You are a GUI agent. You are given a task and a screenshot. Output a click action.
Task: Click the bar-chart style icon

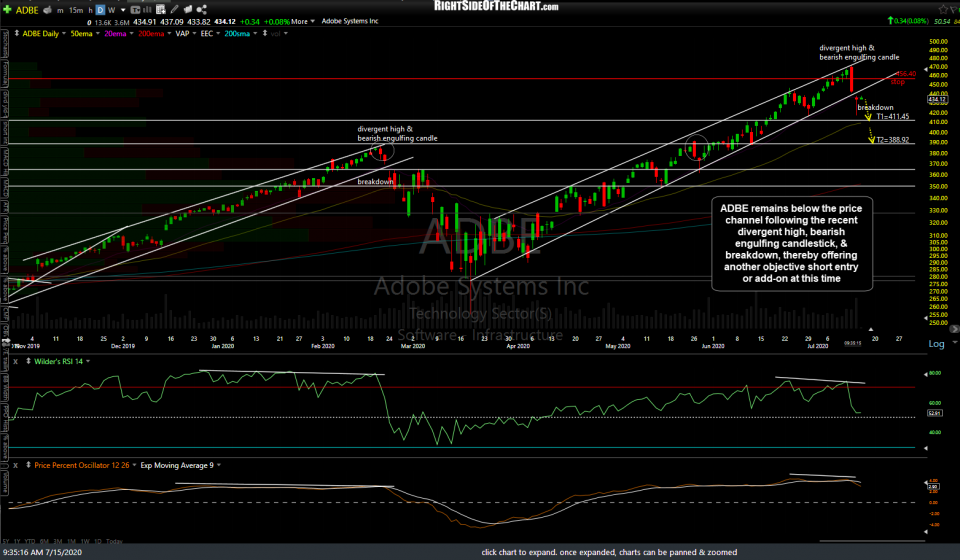[148, 10]
